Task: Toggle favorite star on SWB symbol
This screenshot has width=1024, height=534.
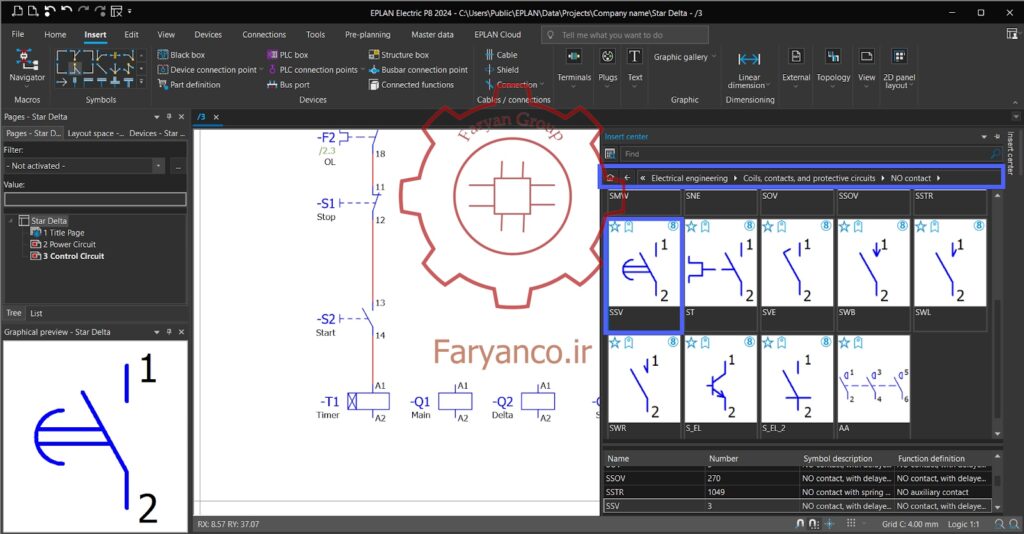Action: pos(844,227)
